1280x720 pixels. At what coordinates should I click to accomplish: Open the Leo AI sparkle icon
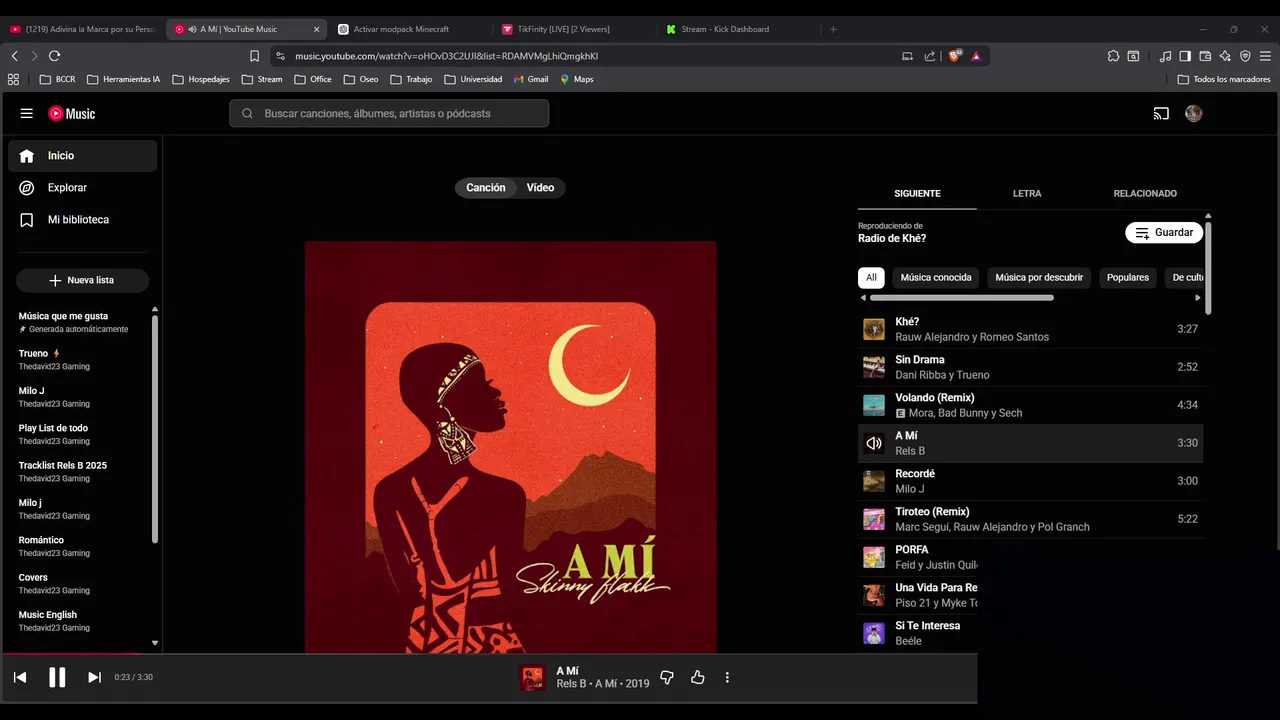pos(1225,56)
